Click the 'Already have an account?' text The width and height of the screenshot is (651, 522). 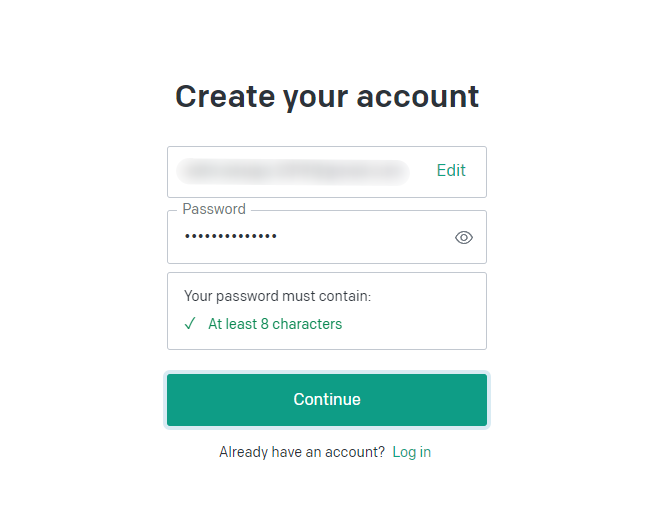(302, 452)
